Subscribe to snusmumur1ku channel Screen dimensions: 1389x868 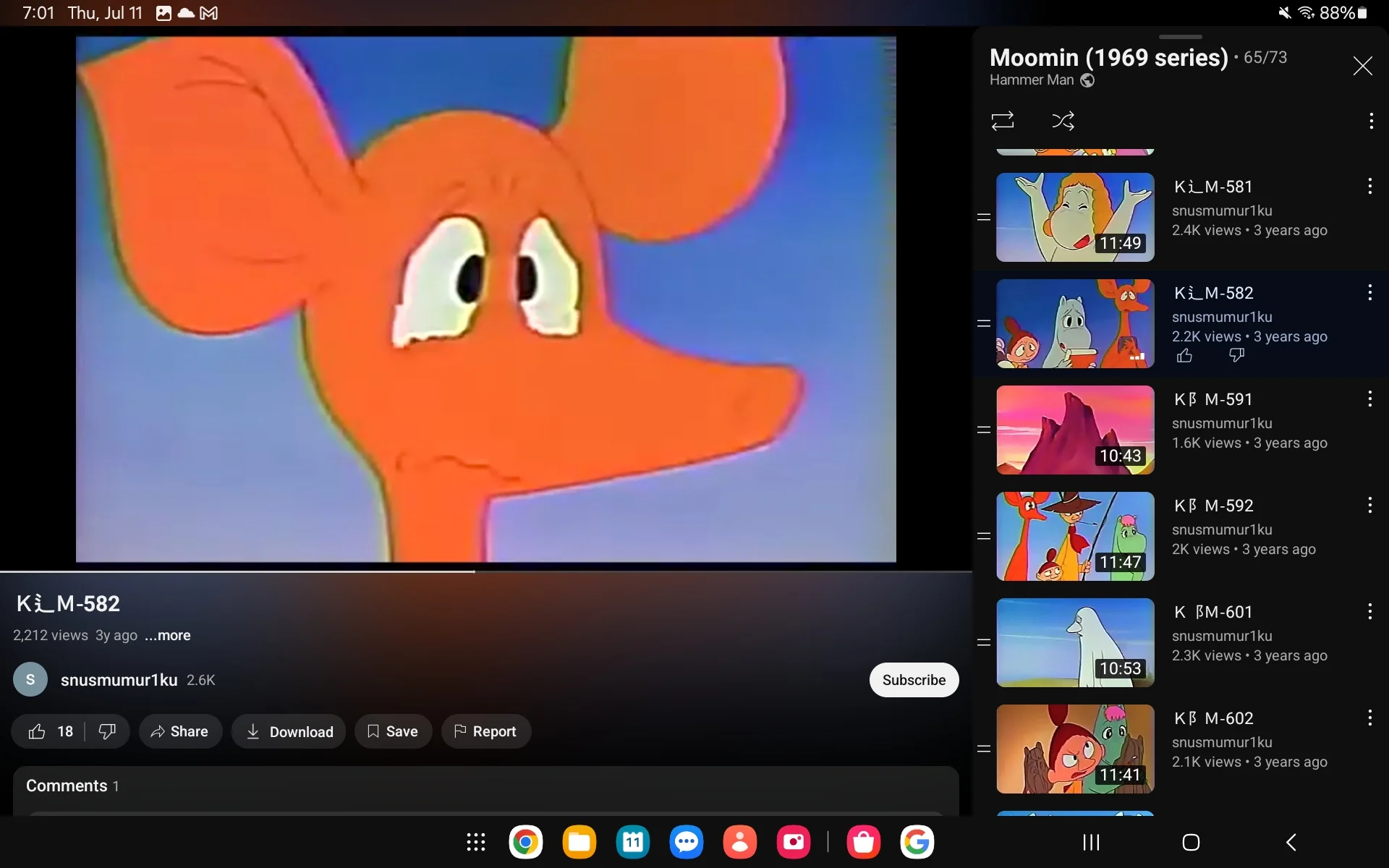click(x=914, y=680)
